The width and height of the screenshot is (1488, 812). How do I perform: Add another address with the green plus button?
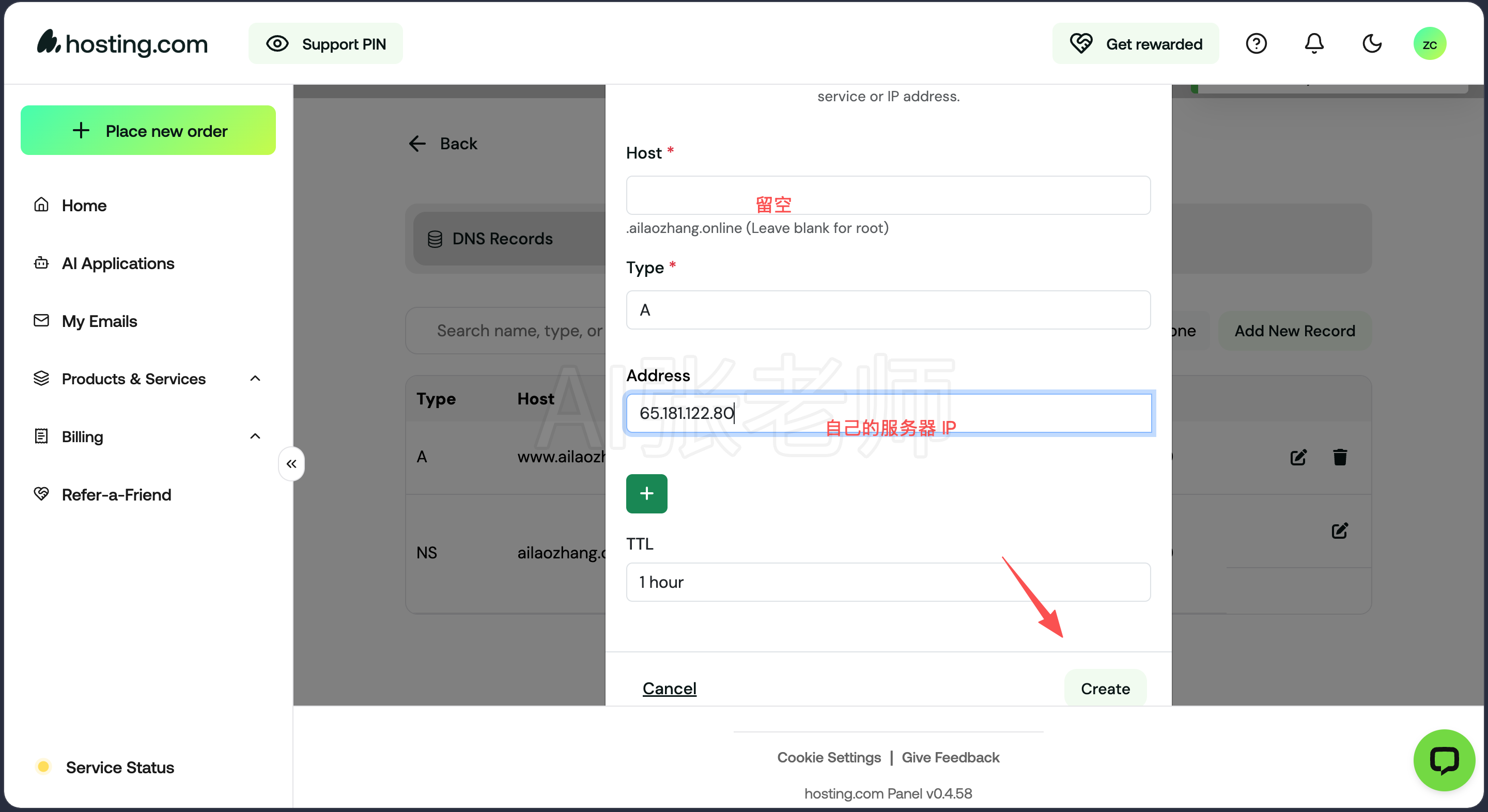646,493
